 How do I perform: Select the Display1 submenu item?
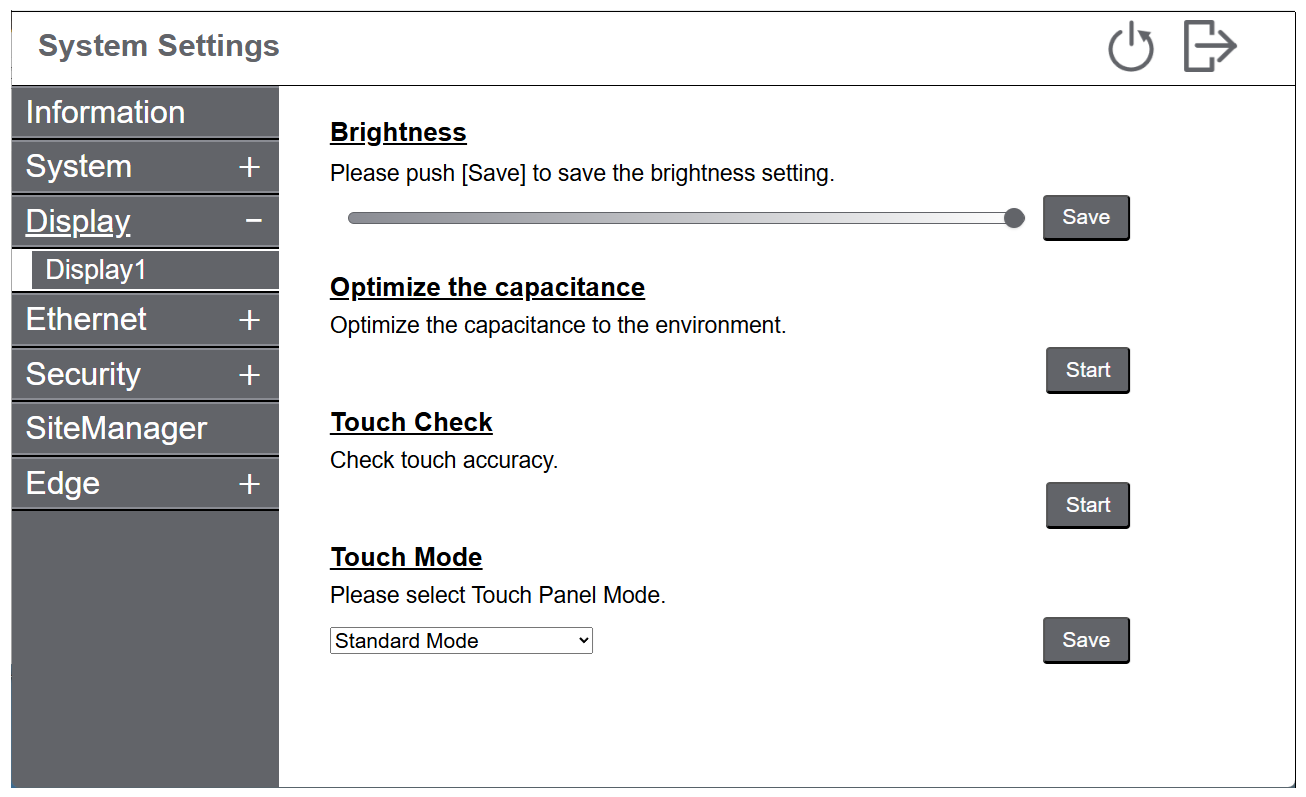(x=96, y=270)
